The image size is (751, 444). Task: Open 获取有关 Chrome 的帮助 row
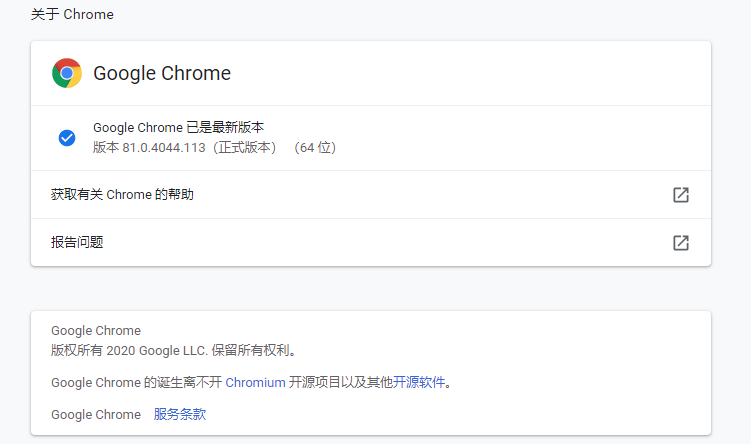point(371,194)
